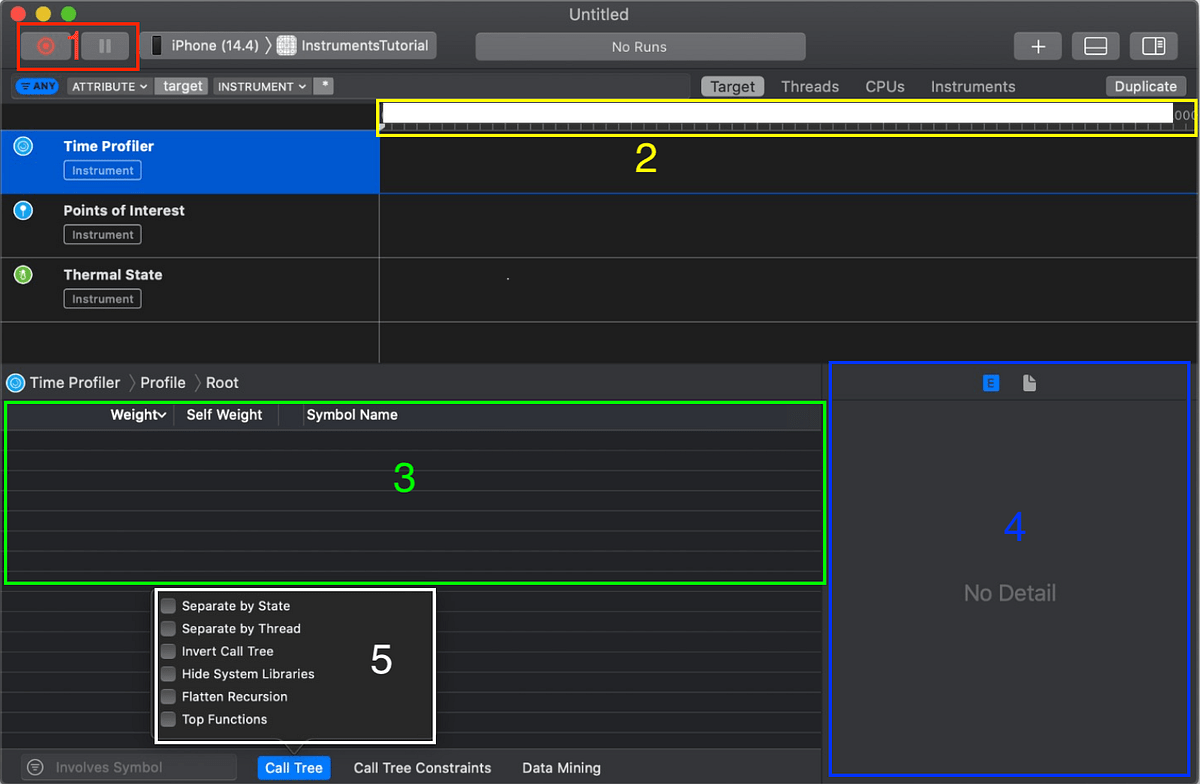Image resolution: width=1200 pixels, height=784 pixels.
Task: Click the ANY filter pill icon
Action: point(36,86)
